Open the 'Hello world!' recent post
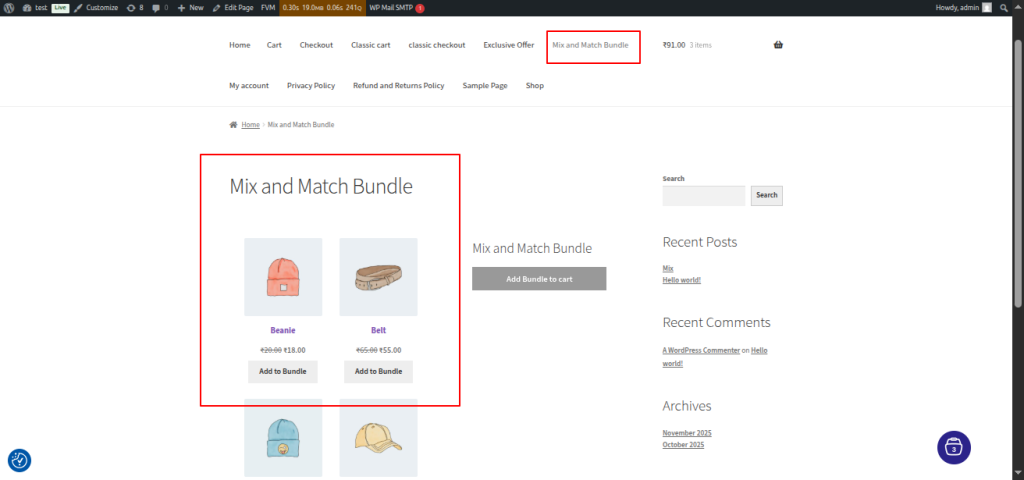 (x=681, y=280)
